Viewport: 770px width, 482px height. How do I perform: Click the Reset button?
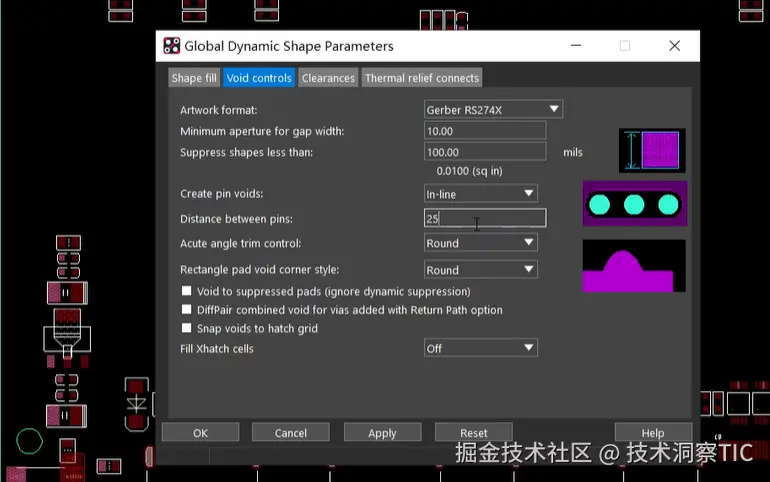click(473, 432)
